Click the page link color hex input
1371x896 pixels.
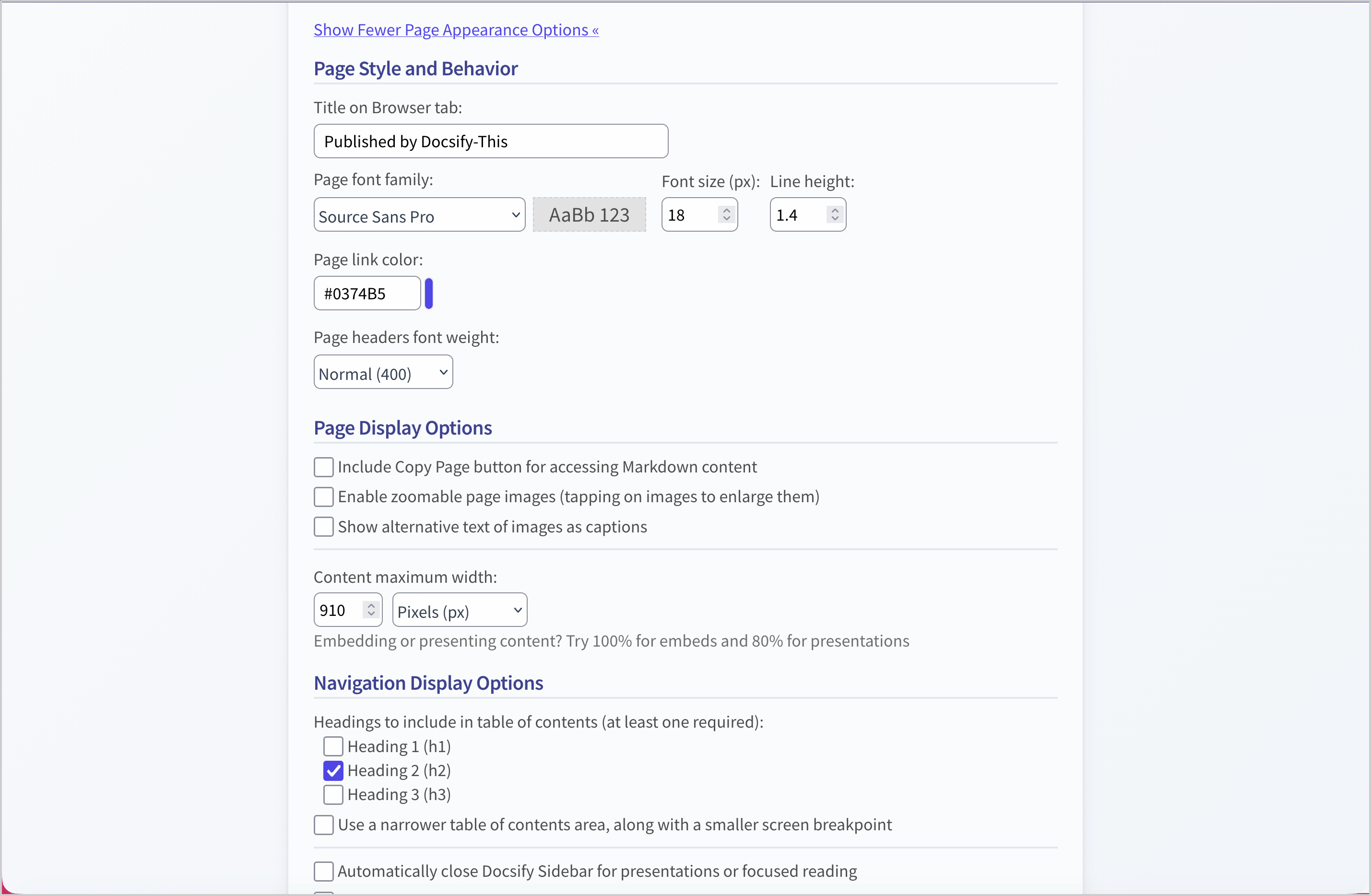tap(367, 293)
